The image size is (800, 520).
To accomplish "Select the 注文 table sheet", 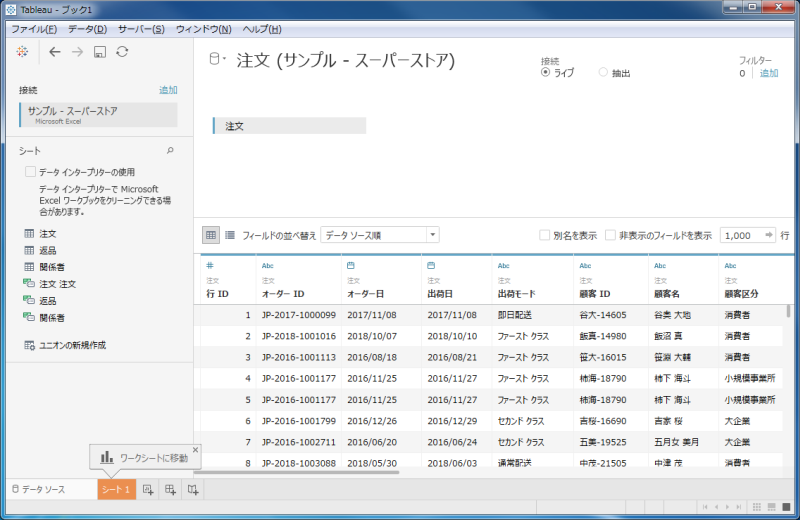I will point(48,234).
